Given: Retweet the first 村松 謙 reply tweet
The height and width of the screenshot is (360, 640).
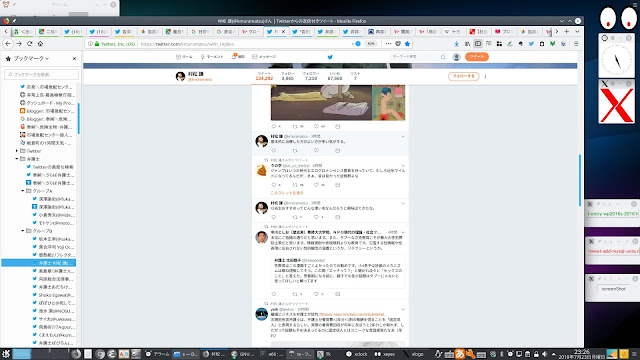Looking at the screenshot, I should [x=295, y=151].
